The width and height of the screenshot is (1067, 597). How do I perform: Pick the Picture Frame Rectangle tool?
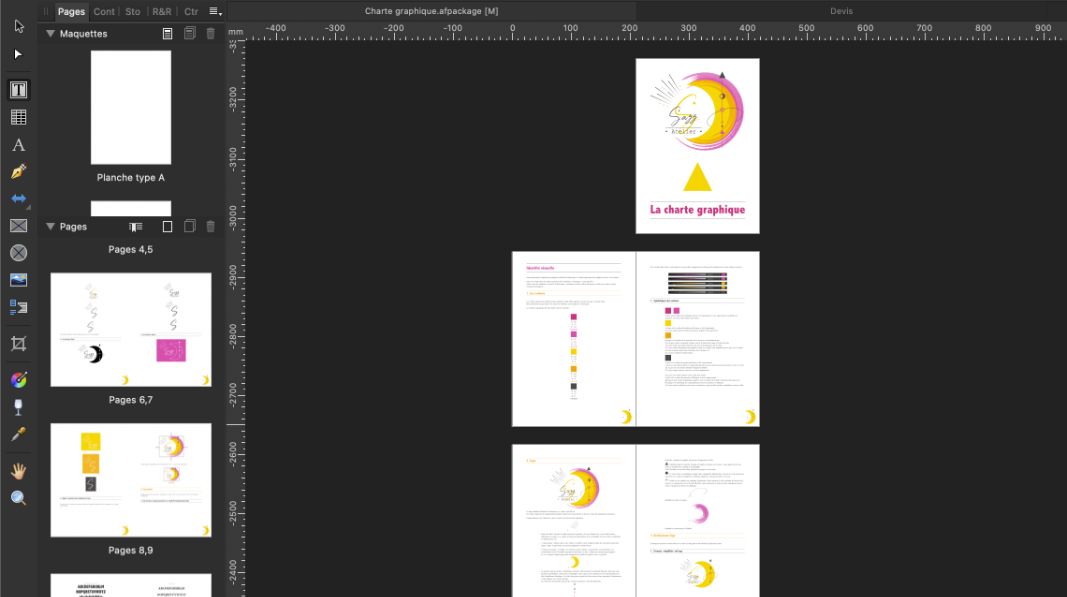tap(18, 226)
